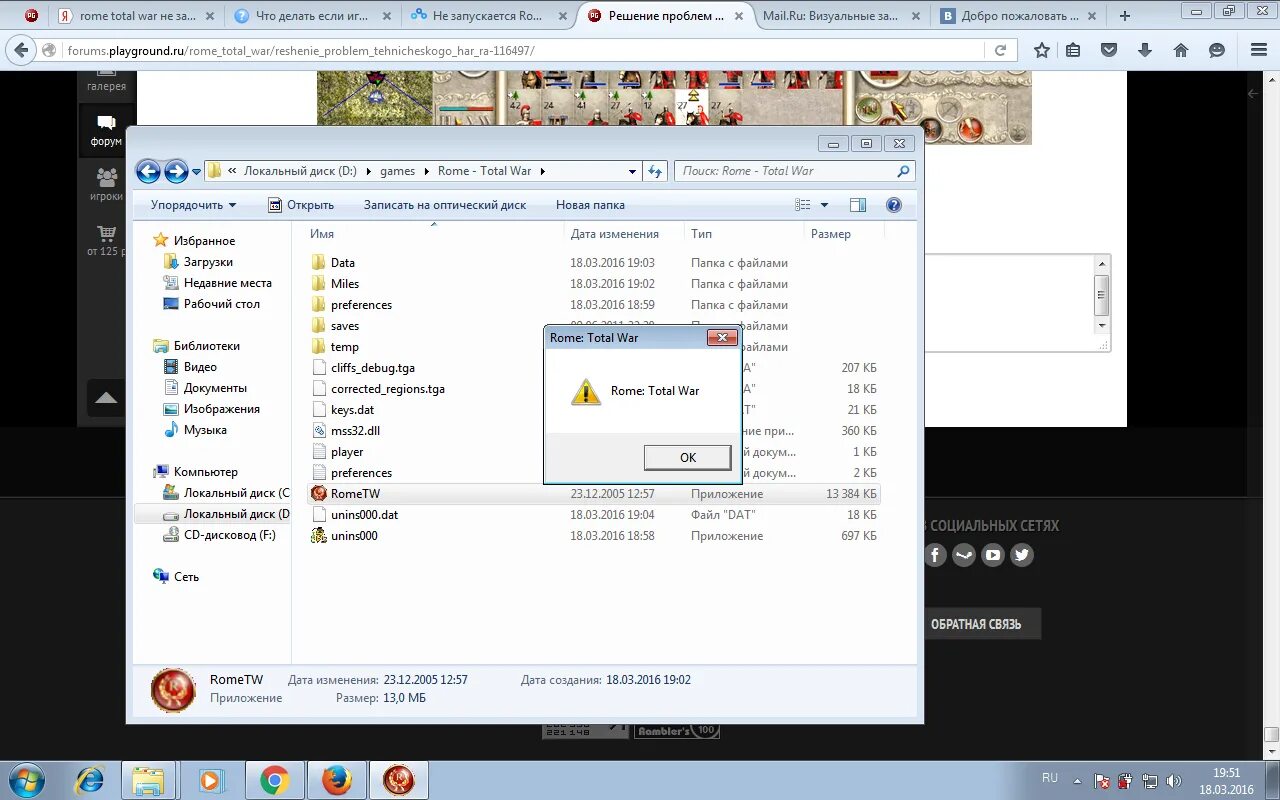Open Firefox downloads arrow icon
Screen dimensions: 1280x800
pos(1145,50)
